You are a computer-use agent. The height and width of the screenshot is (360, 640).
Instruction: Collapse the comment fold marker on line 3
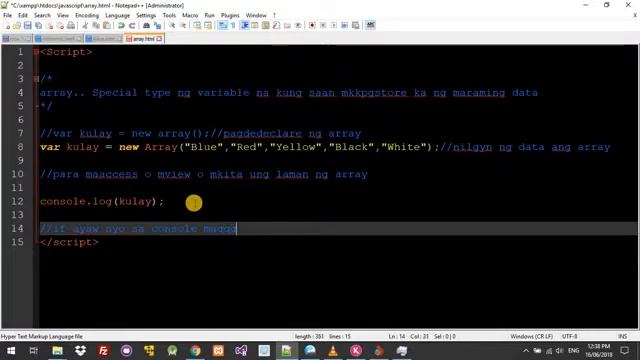click(36, 79)
